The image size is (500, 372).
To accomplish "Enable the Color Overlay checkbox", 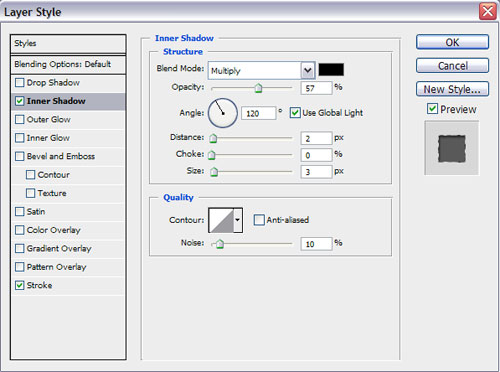I will coord(20,230).
